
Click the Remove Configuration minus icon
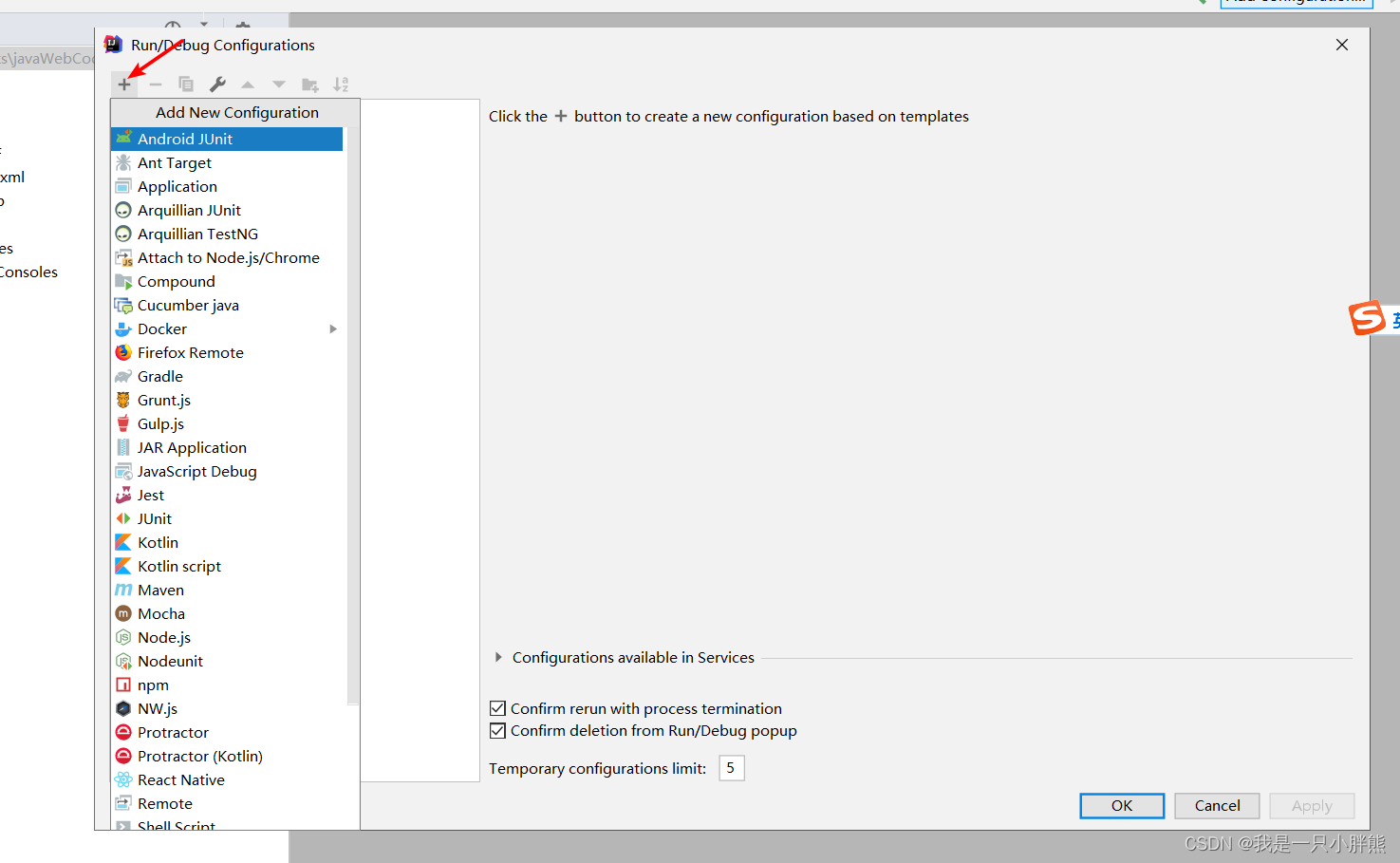(x=156, y=84)
